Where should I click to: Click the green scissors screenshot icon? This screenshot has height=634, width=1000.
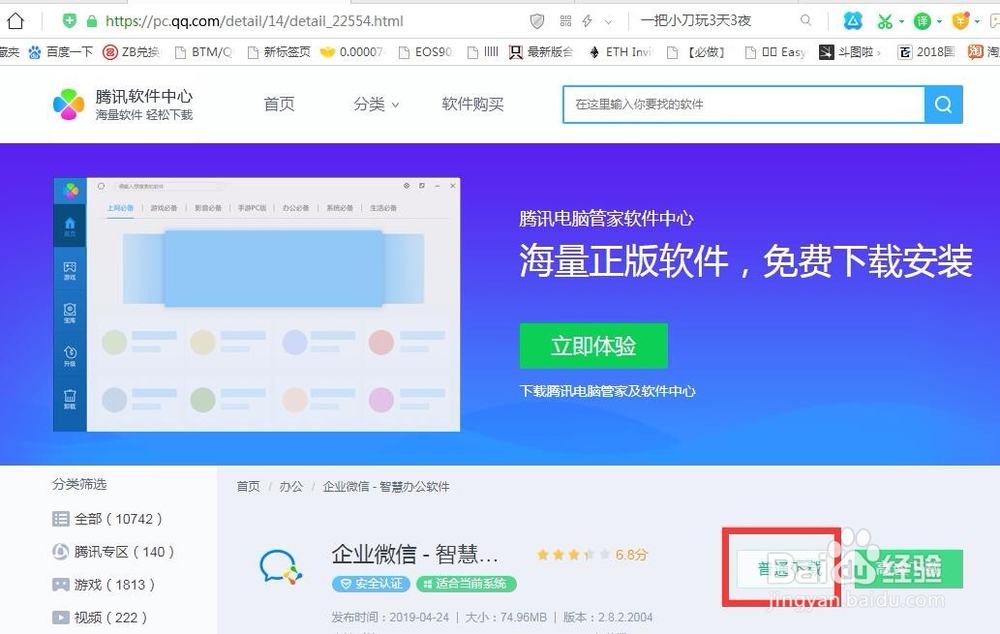(x=885, y=22)
